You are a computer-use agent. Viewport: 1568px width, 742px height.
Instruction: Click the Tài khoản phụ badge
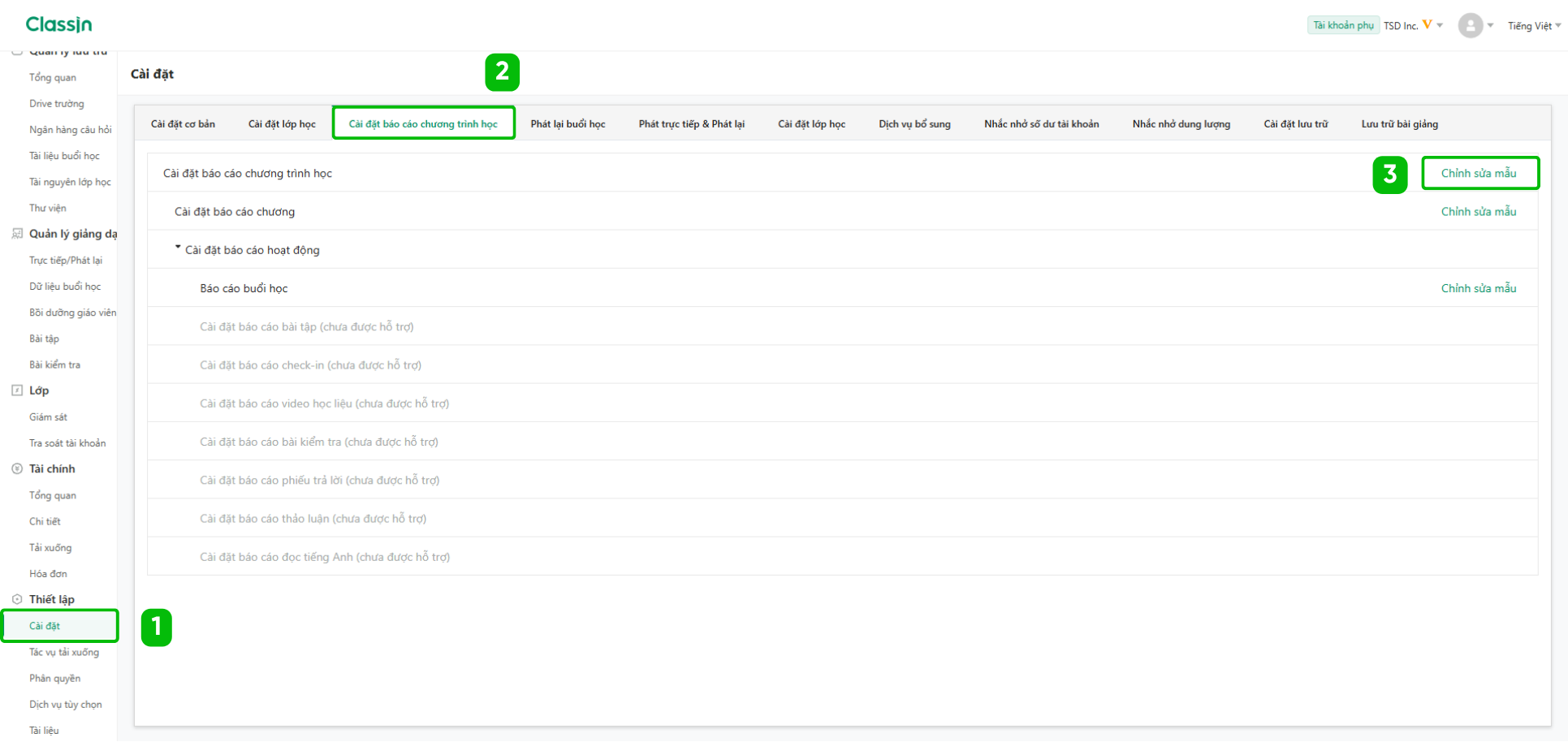point(1343,25)
